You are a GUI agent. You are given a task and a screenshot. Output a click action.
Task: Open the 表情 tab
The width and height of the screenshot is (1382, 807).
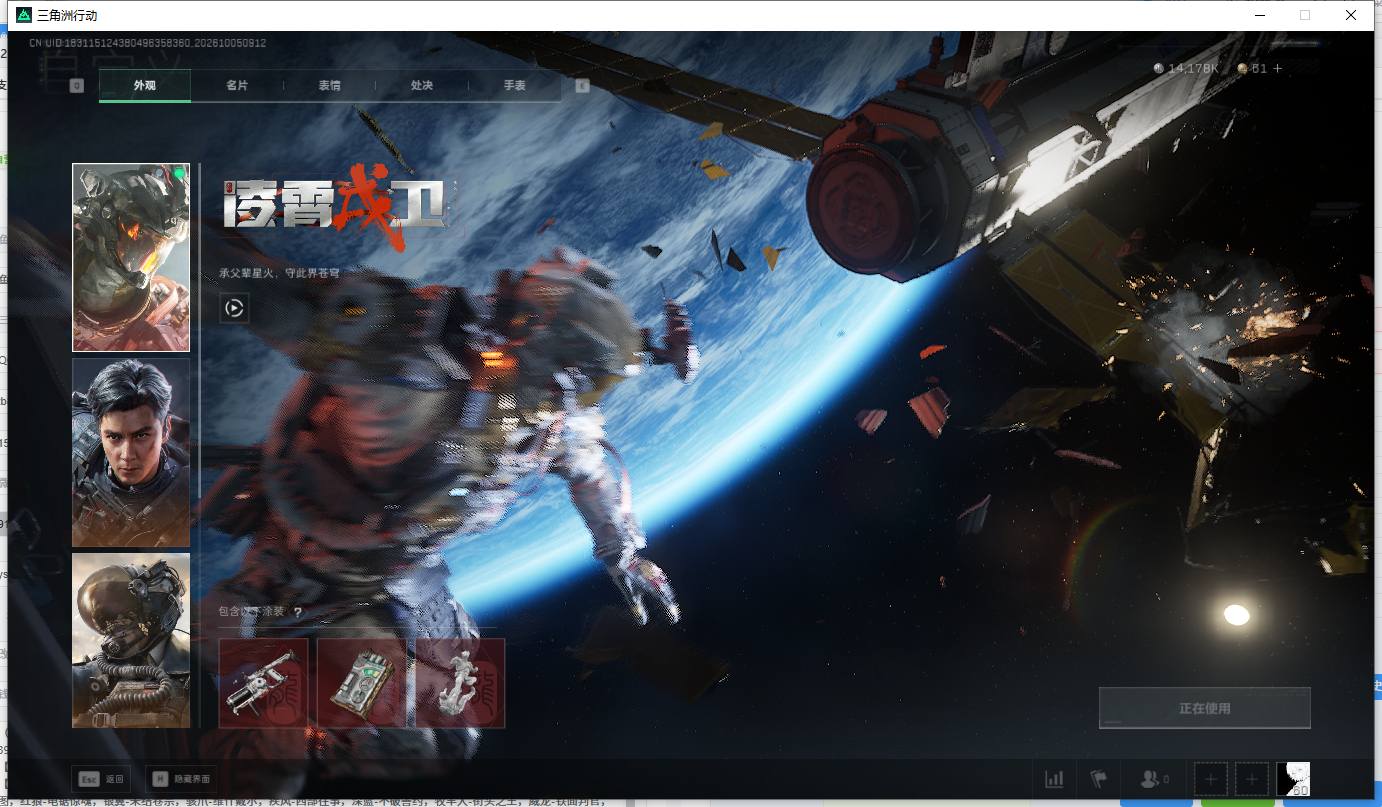coord(329,86)
